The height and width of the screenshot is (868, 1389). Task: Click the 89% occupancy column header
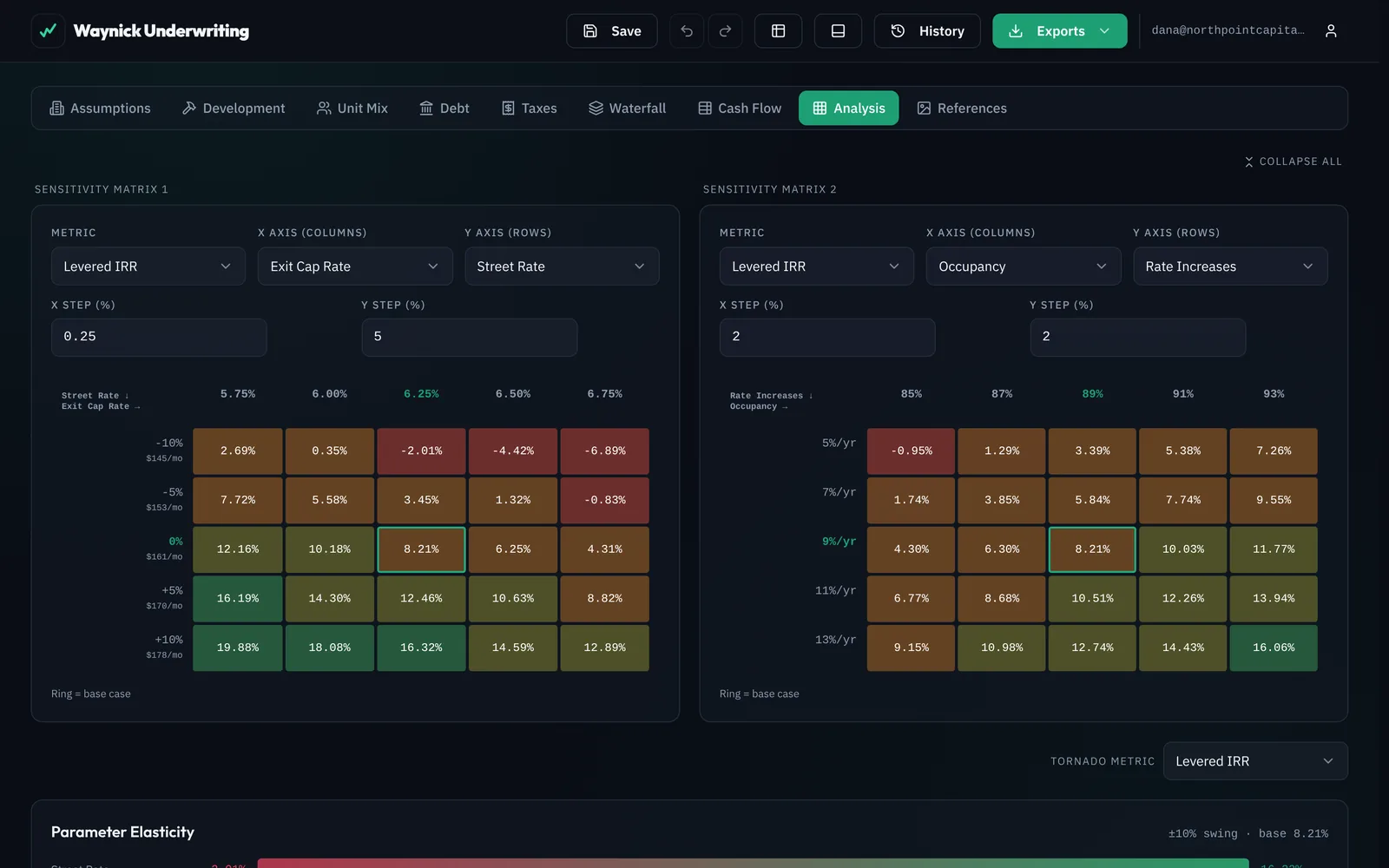click(x=1093, y=394)
